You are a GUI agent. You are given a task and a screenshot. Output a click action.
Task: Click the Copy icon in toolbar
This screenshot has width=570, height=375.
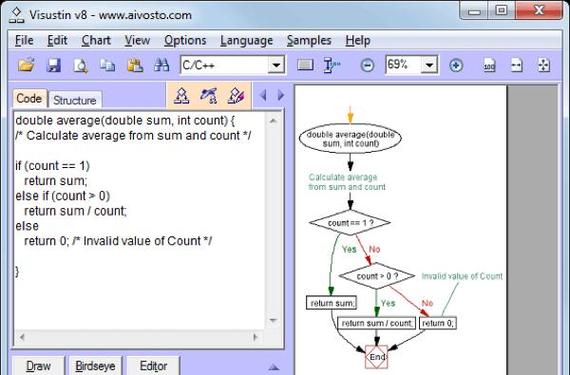pos(107,65)
